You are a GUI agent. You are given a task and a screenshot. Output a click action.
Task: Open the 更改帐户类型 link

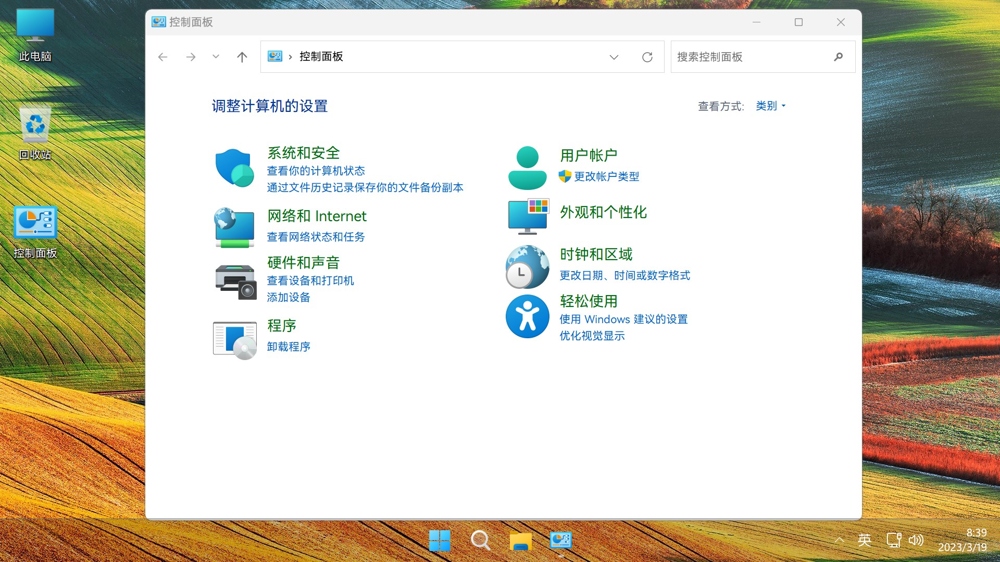(x=606, y=177)
